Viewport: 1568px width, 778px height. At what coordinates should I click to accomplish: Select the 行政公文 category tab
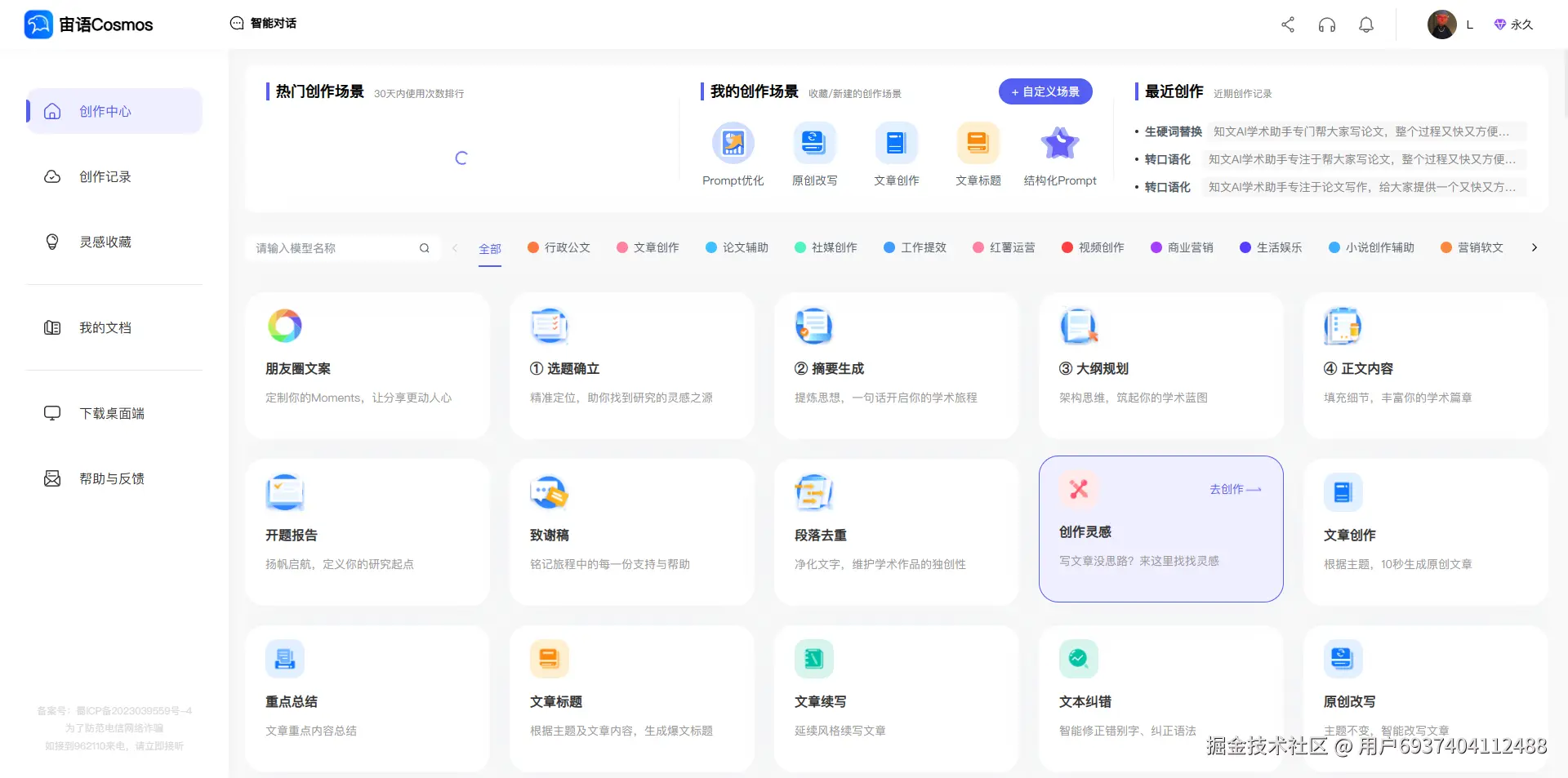click(x=559, y=247)
